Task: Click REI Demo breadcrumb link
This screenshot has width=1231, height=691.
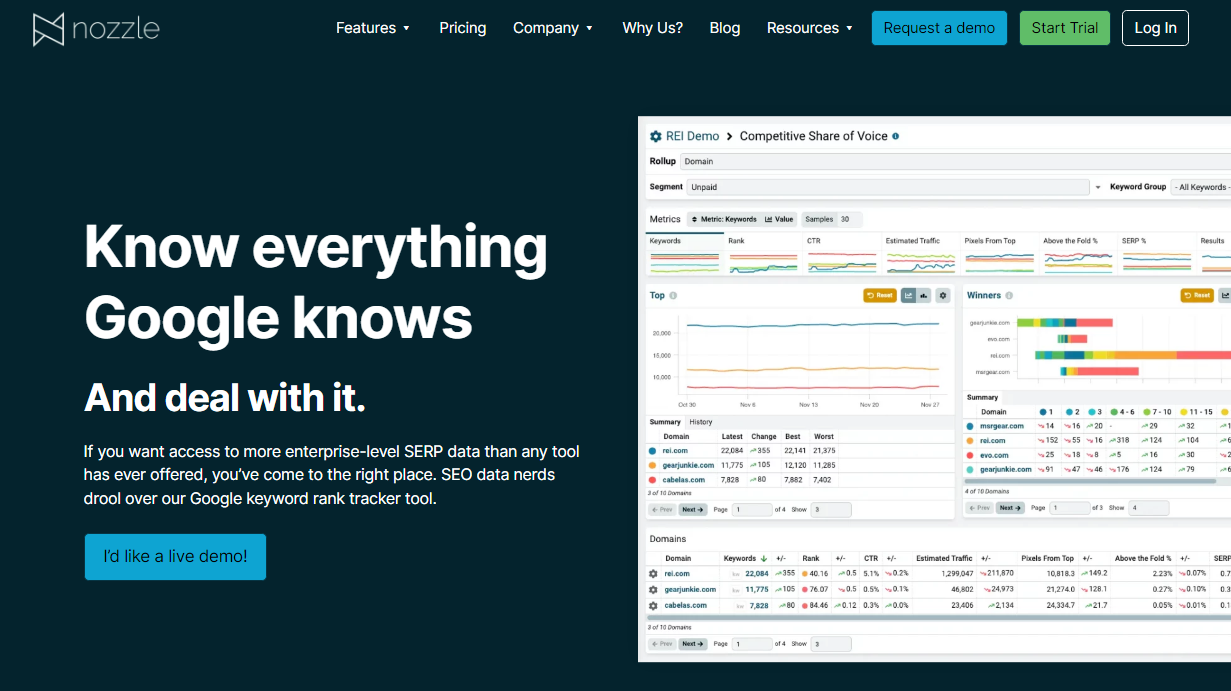Action: 692,136
